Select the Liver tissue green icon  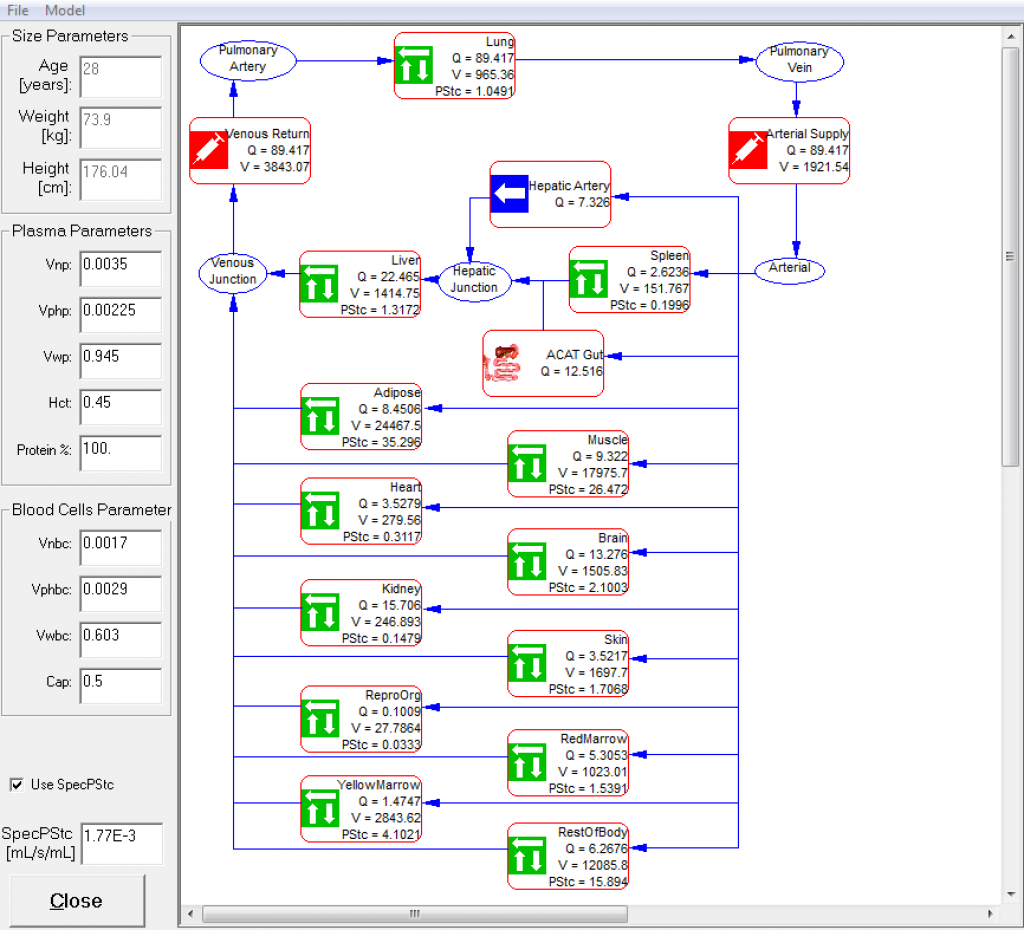(x=320, y=284)
